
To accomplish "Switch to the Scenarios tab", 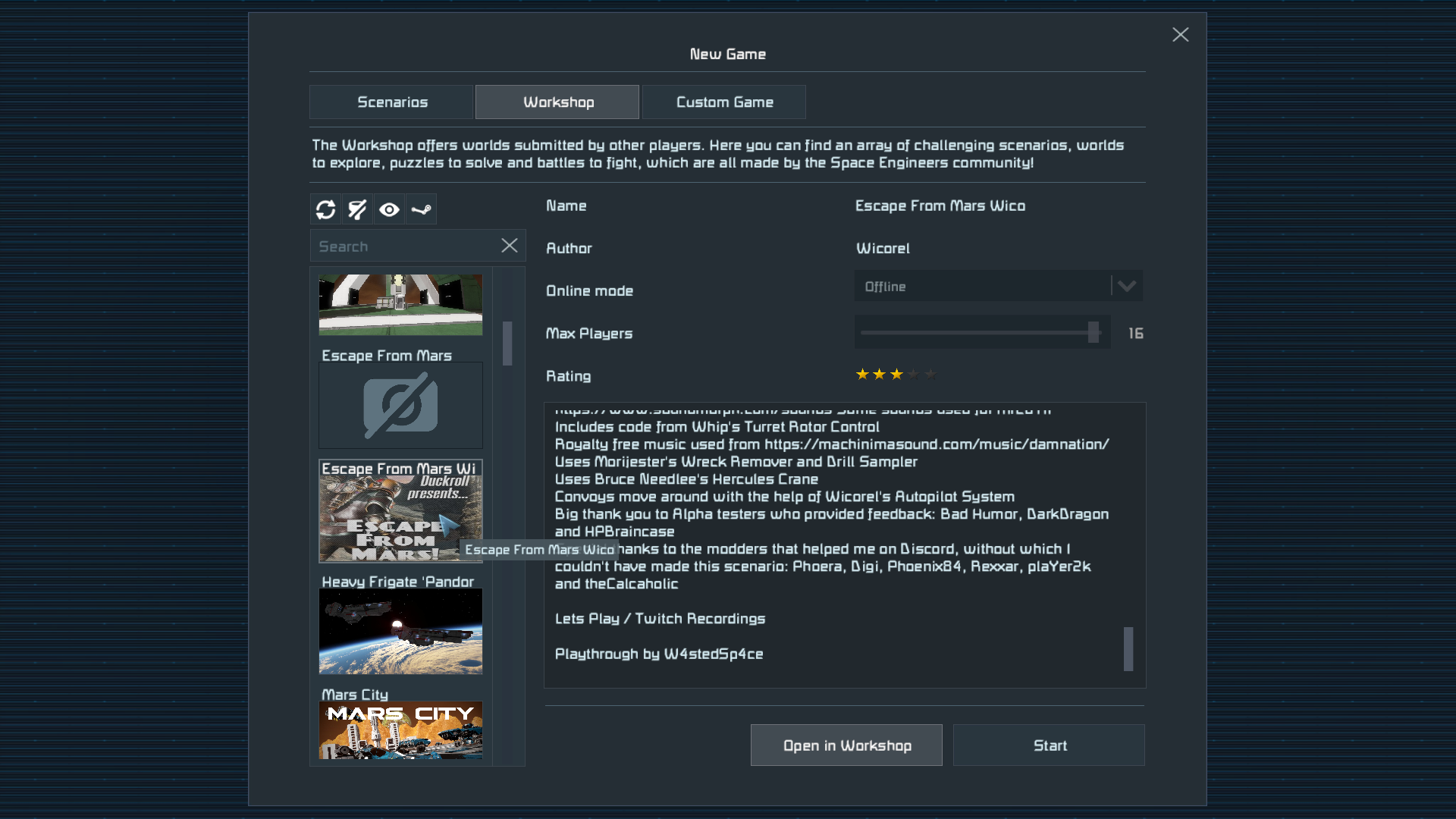I will pos(392,102).
